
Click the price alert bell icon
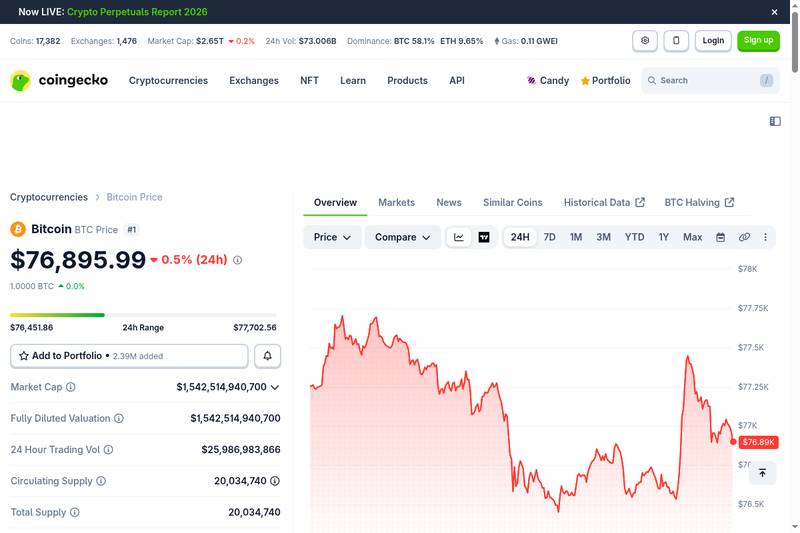(267, 356)
